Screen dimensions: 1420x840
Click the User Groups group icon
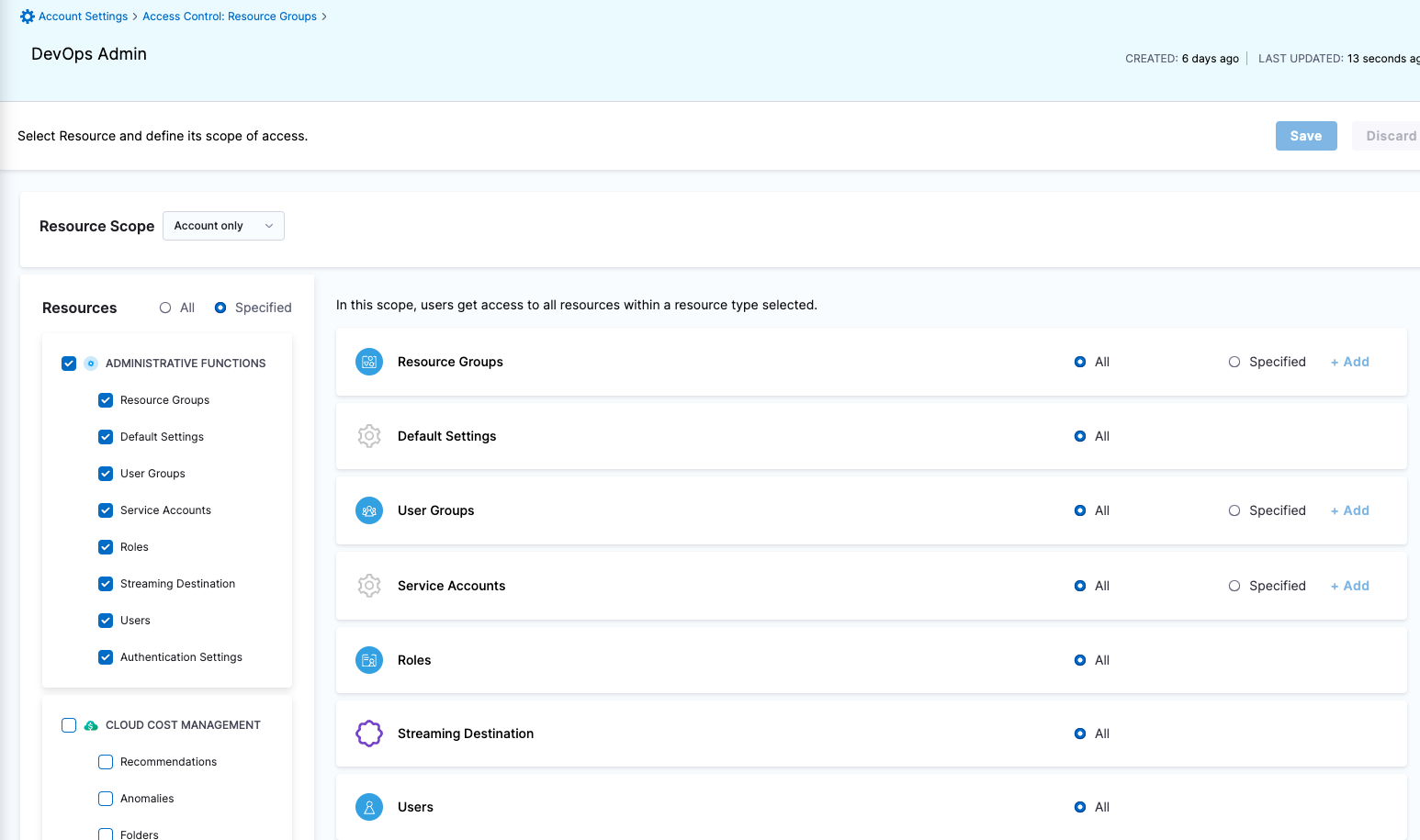pyautogui.click(x=368, y=510)
